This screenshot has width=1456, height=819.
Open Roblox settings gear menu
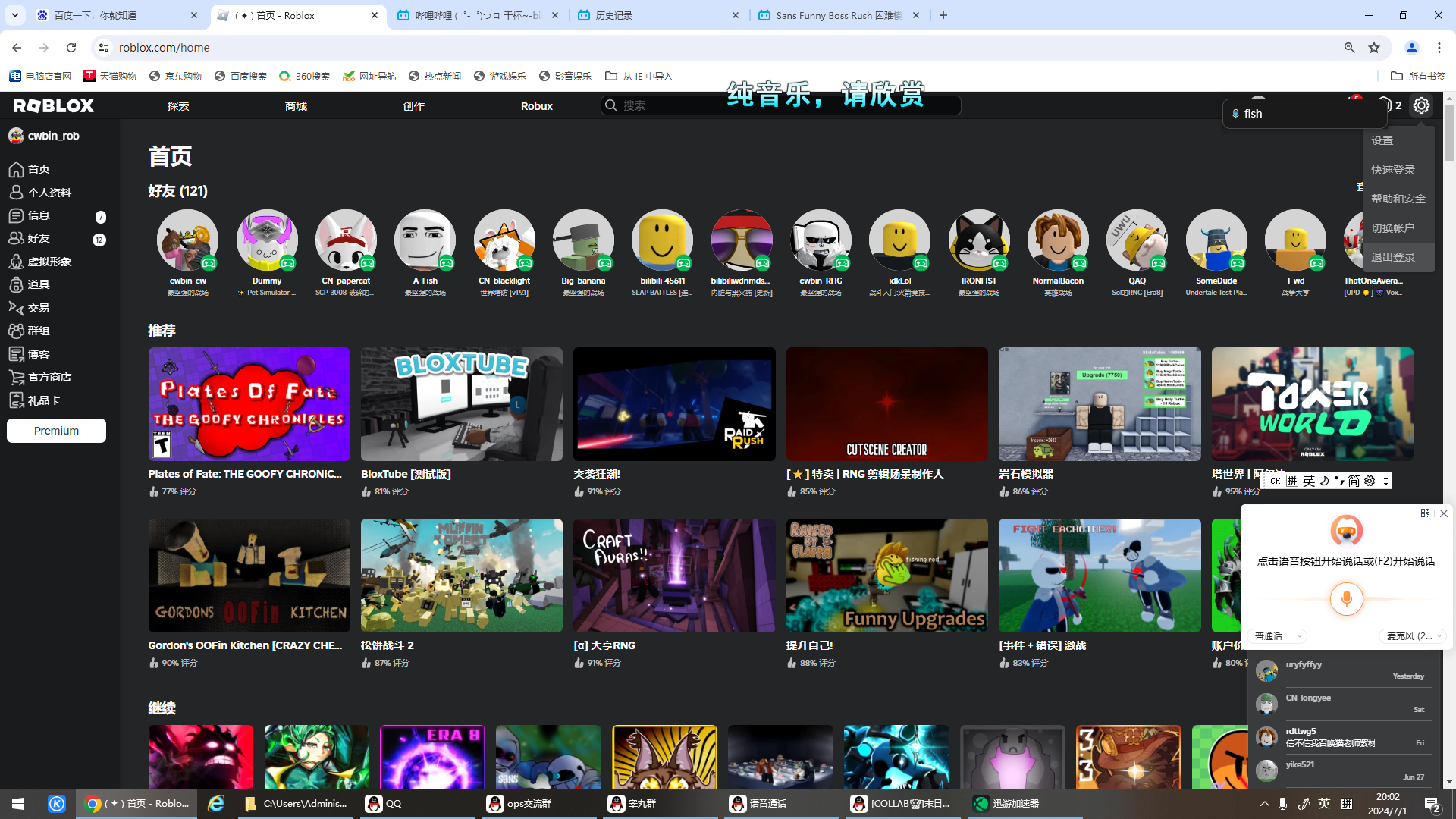pyautogui.click(x=1421, y=105)
